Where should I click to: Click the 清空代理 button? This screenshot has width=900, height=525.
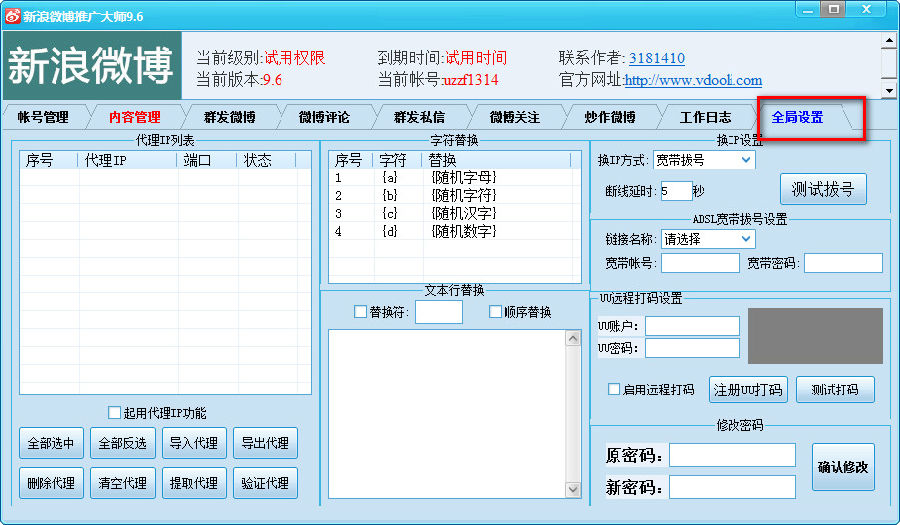point(122,483)
